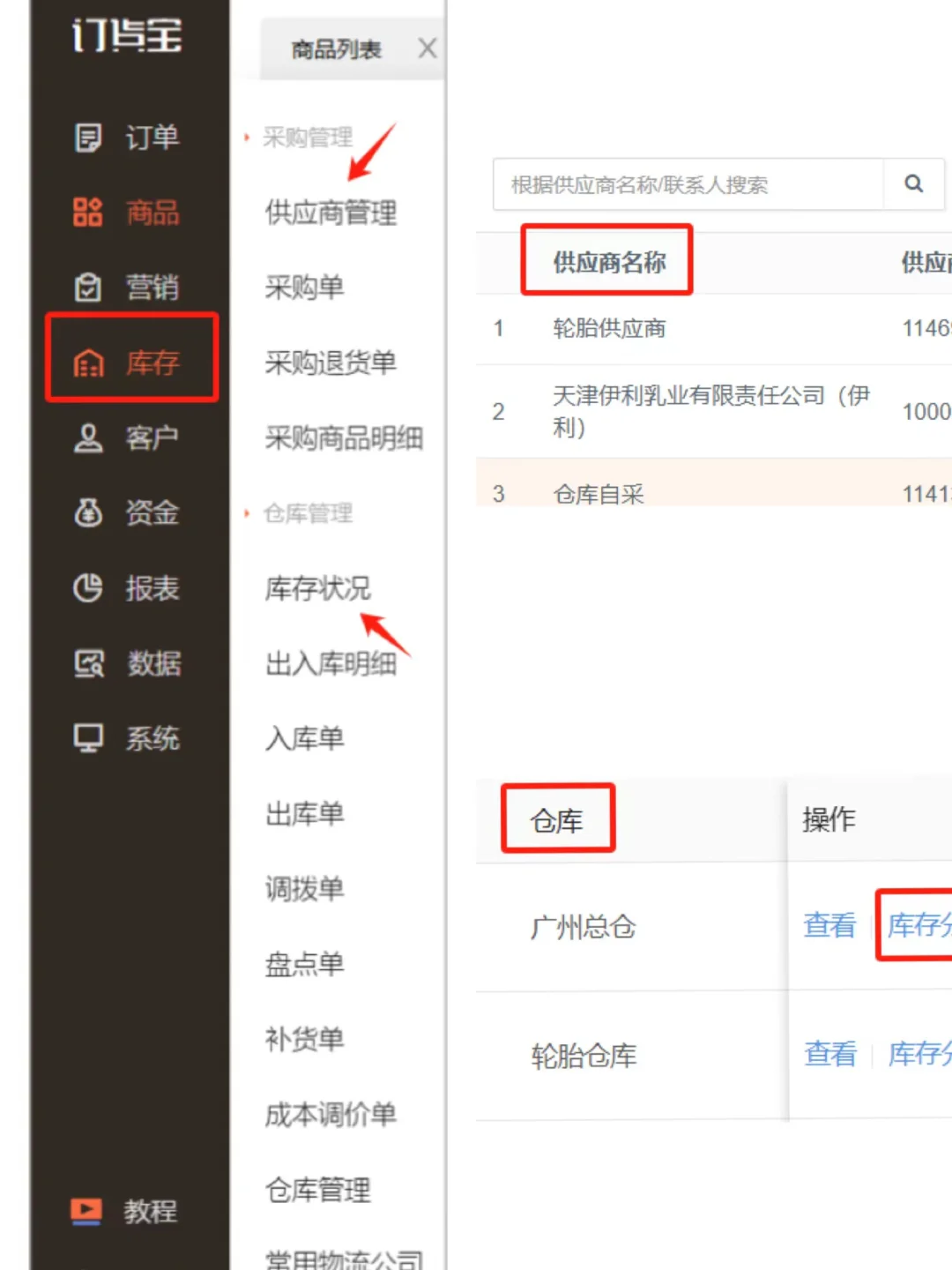
Task: Open the 客户 module icon
Action: 86,438
